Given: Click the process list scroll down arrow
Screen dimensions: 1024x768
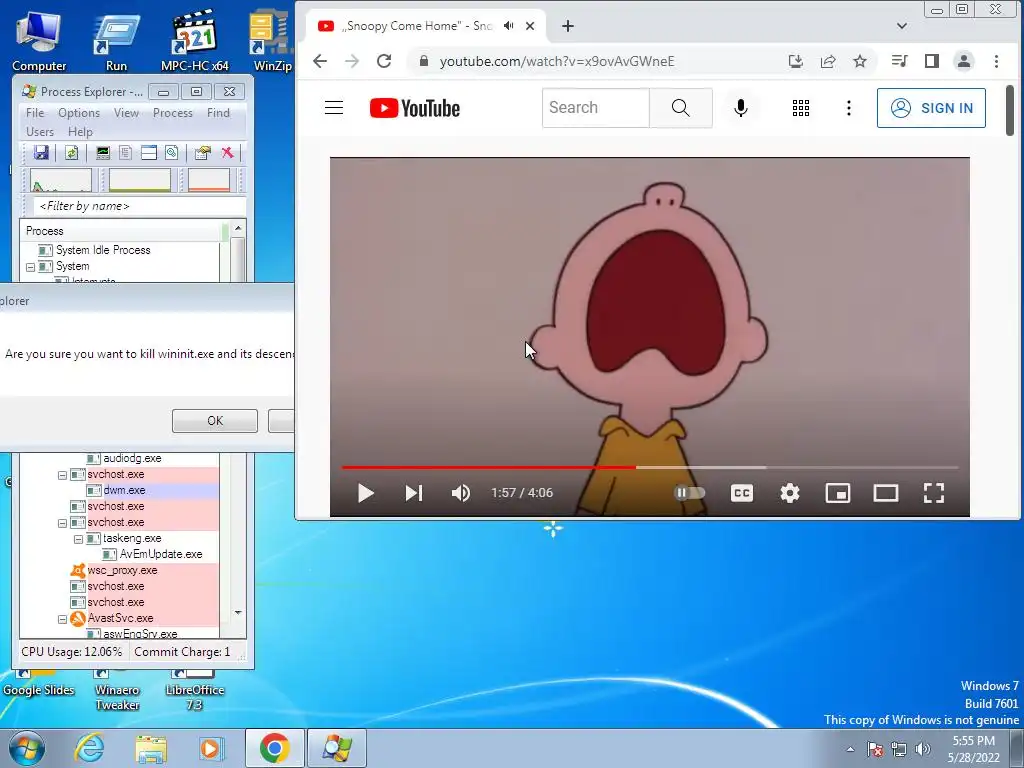Looking at the screenshot, I should point(238,613).
